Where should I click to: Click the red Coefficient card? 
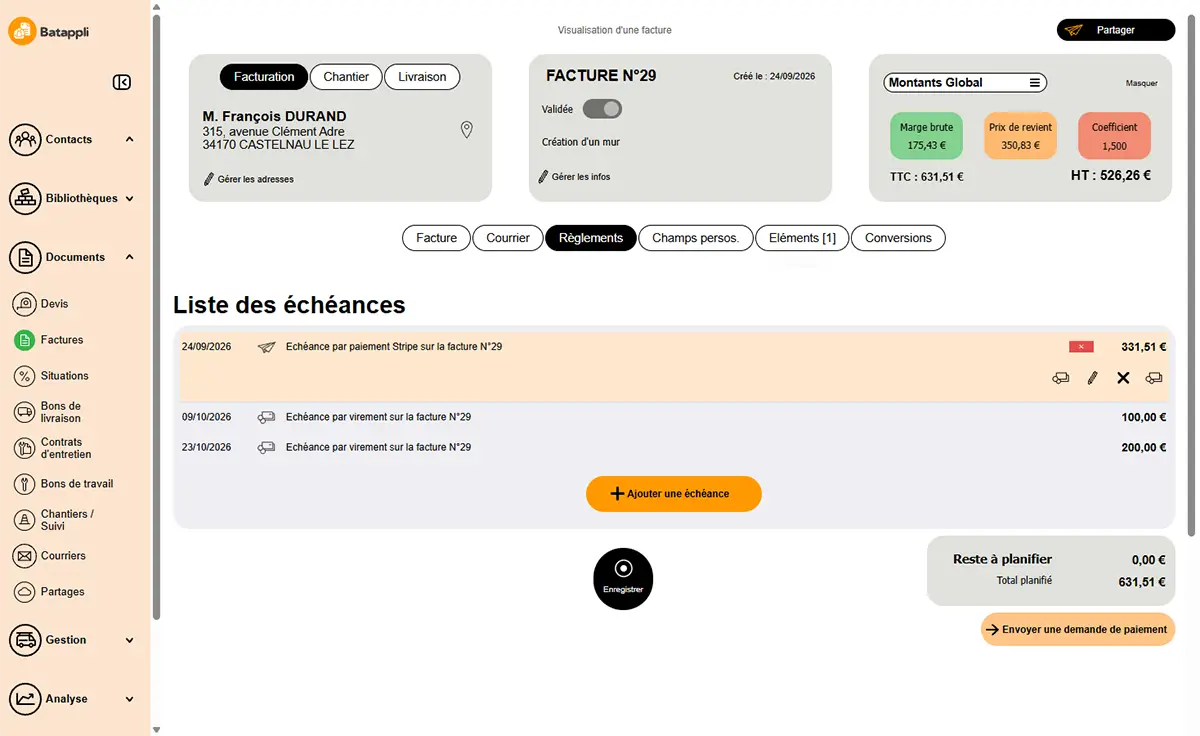tap(1114, 136)
